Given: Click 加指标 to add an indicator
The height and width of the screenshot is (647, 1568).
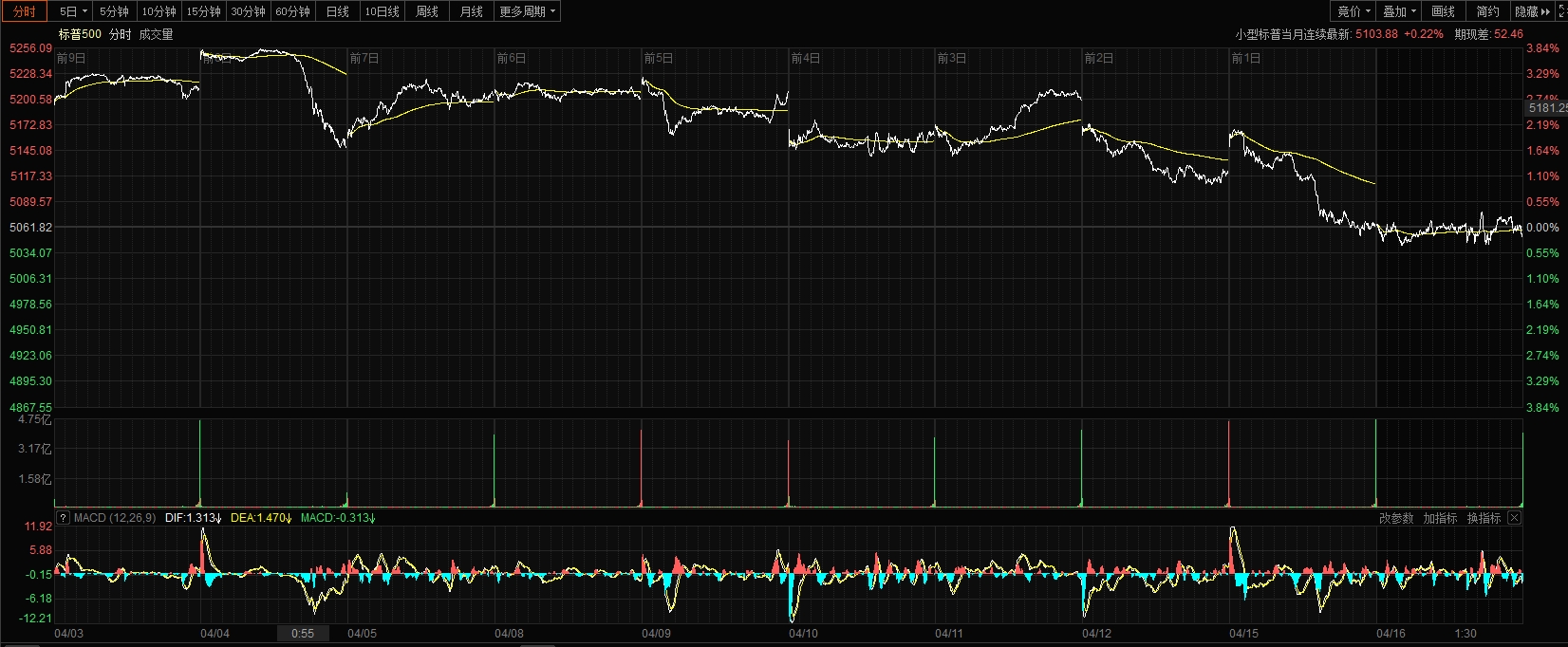Looking at the screenshot, I should click(1440, 518).
